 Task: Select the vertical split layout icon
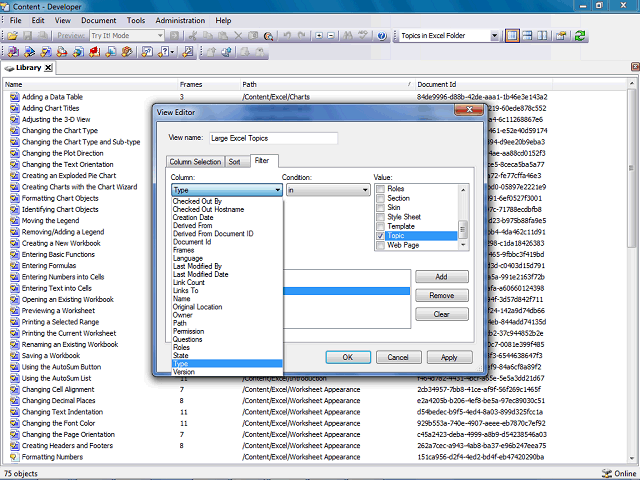(542, 36)
